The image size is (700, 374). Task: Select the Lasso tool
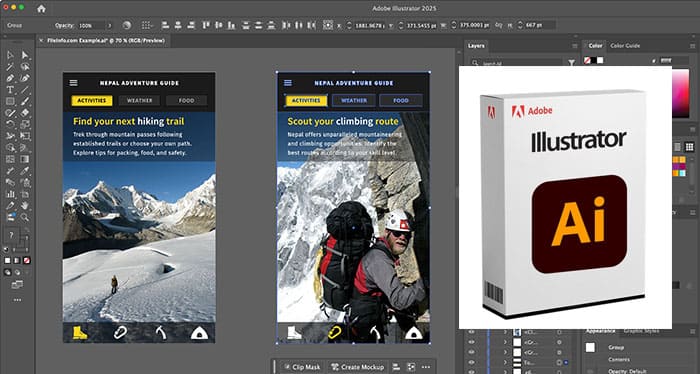click(x=25, y=67)
